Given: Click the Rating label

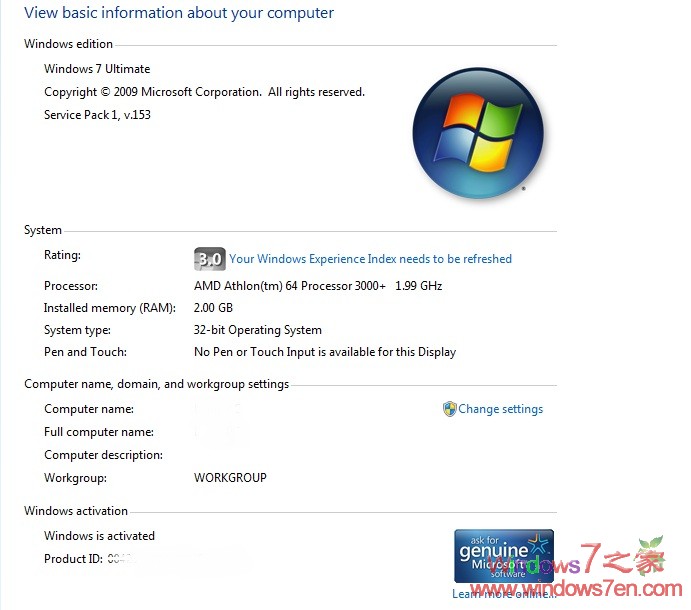Looking at the screenshot, I should coord(62,255).
